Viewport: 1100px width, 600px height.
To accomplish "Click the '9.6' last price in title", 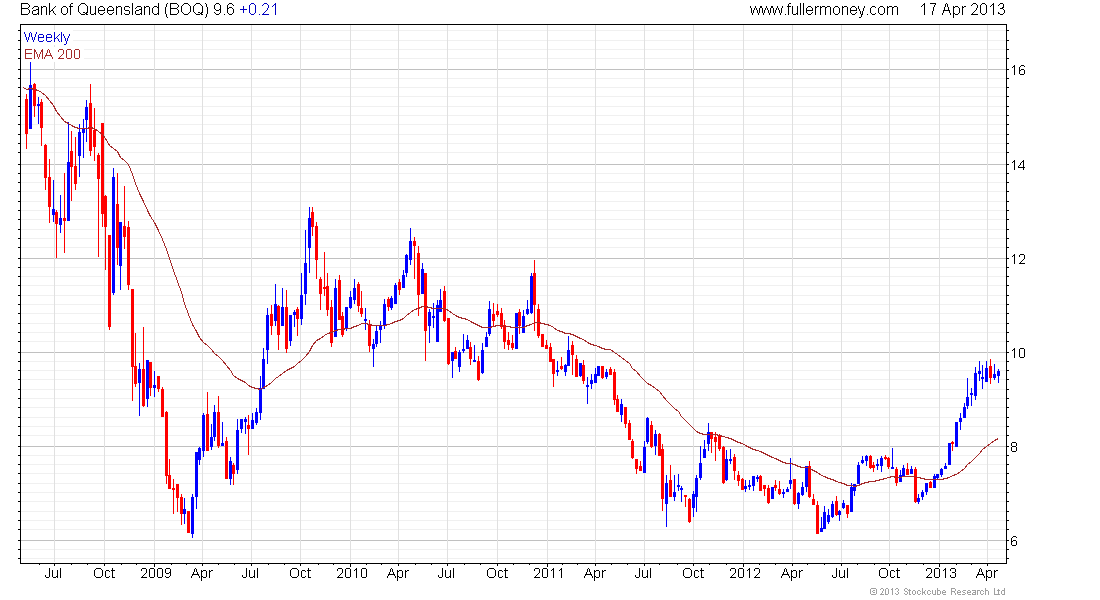I will click(224, 10).
